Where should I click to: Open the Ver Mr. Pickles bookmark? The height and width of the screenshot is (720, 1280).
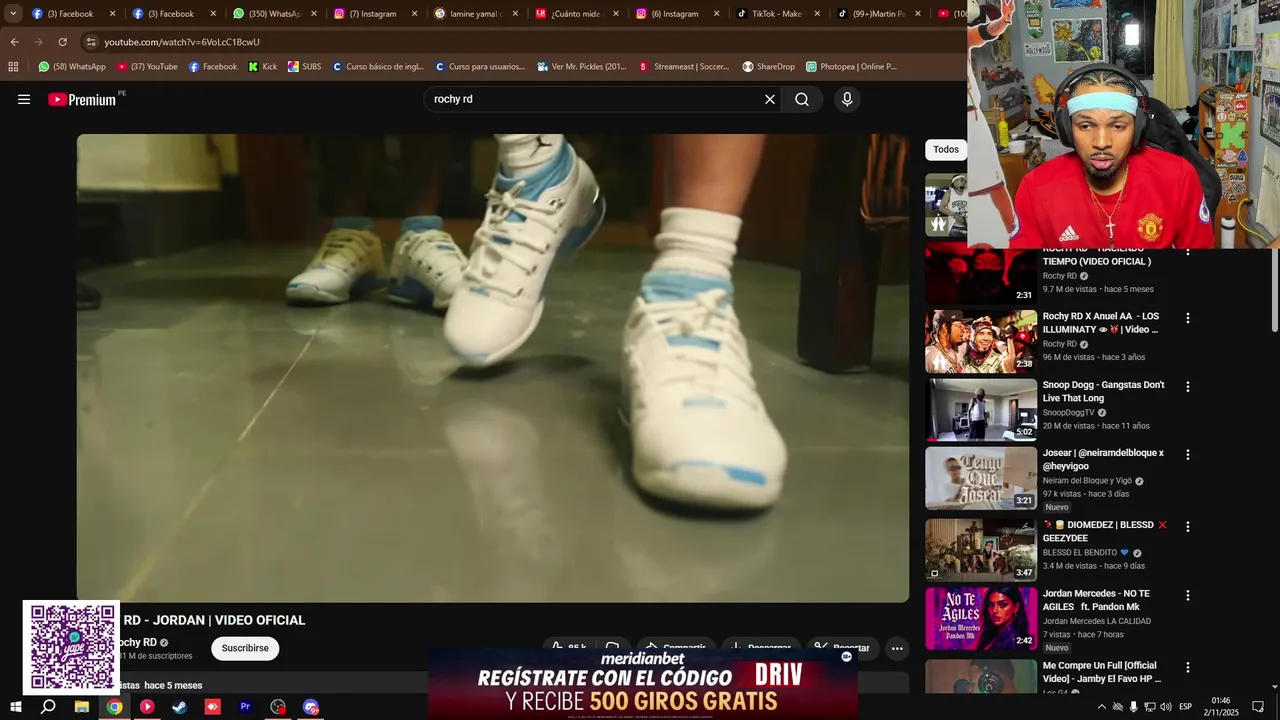(582, 67)
